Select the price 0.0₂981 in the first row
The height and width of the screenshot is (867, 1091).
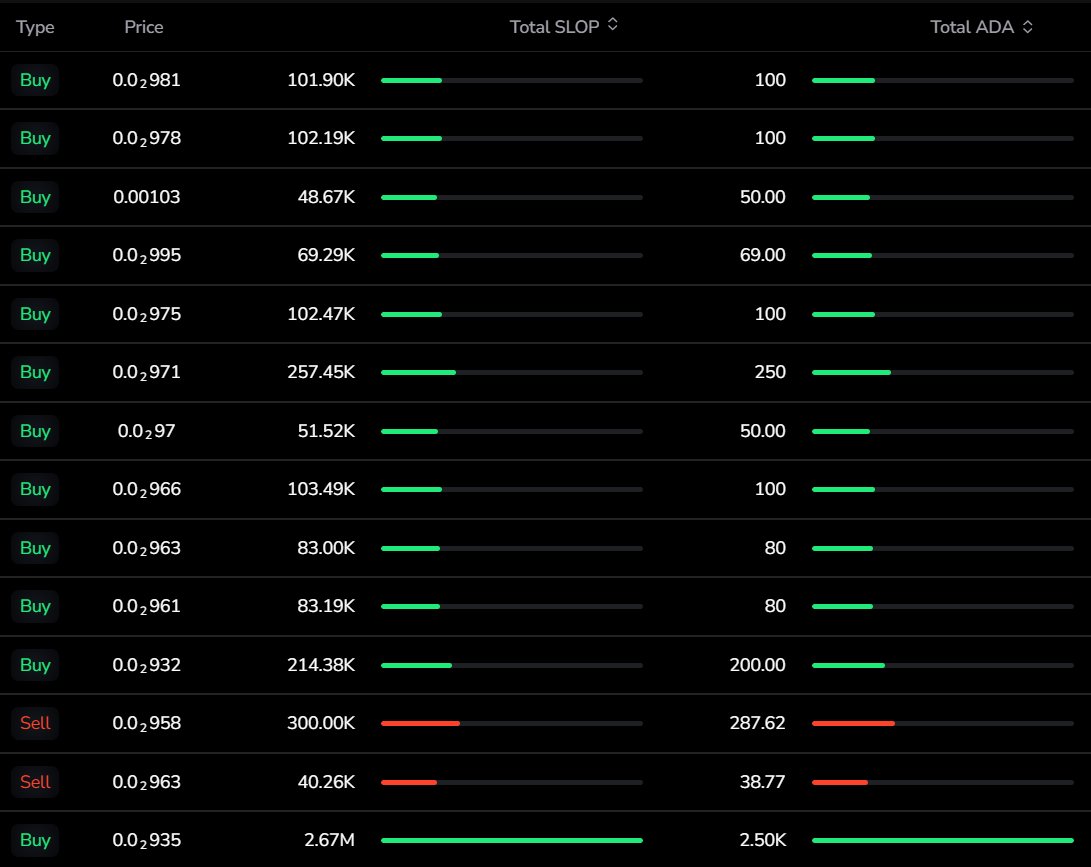[x=147, y=80]
